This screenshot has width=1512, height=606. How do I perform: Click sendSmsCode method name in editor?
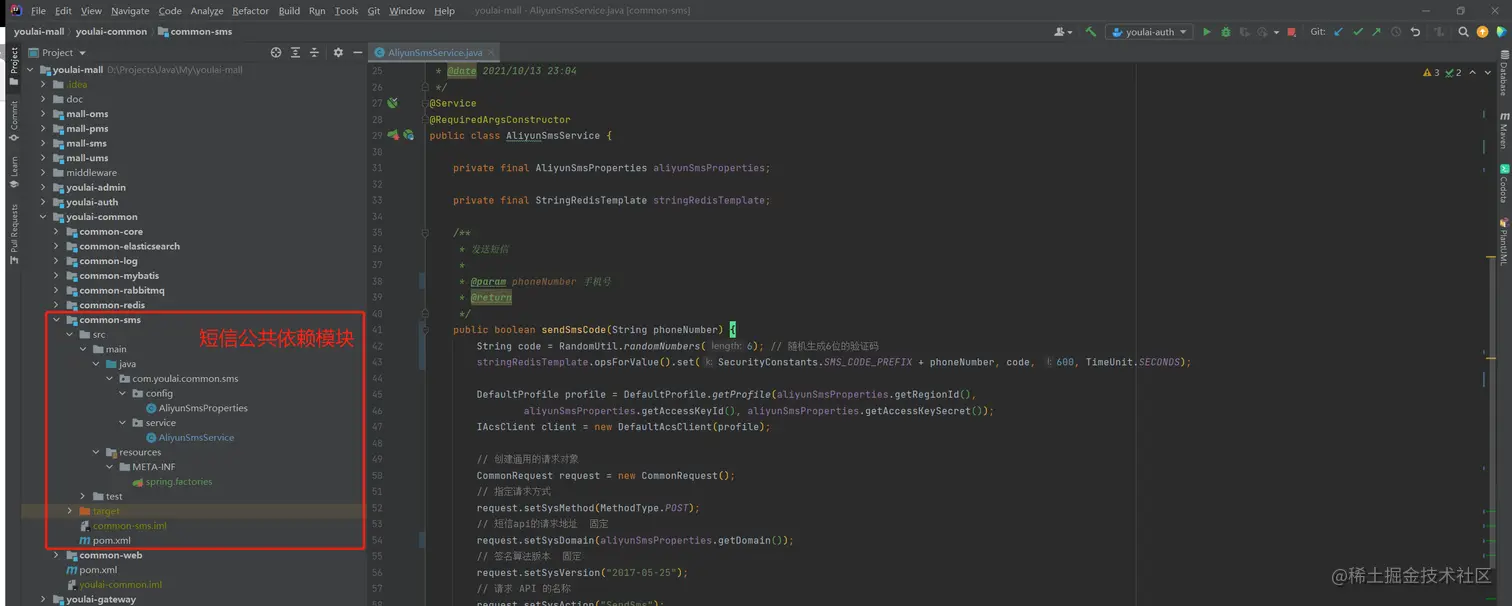pos(589,330)
